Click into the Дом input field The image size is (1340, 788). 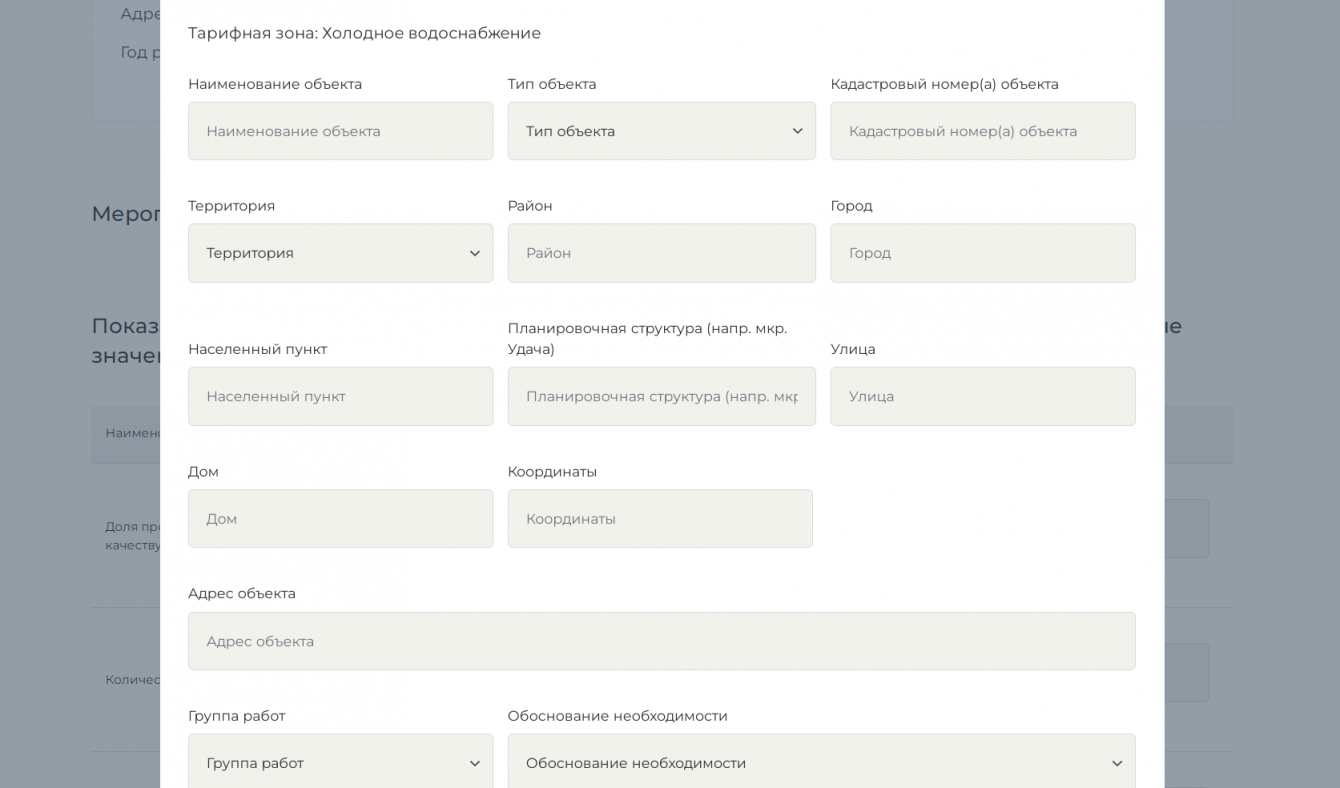tap(340, 519)
